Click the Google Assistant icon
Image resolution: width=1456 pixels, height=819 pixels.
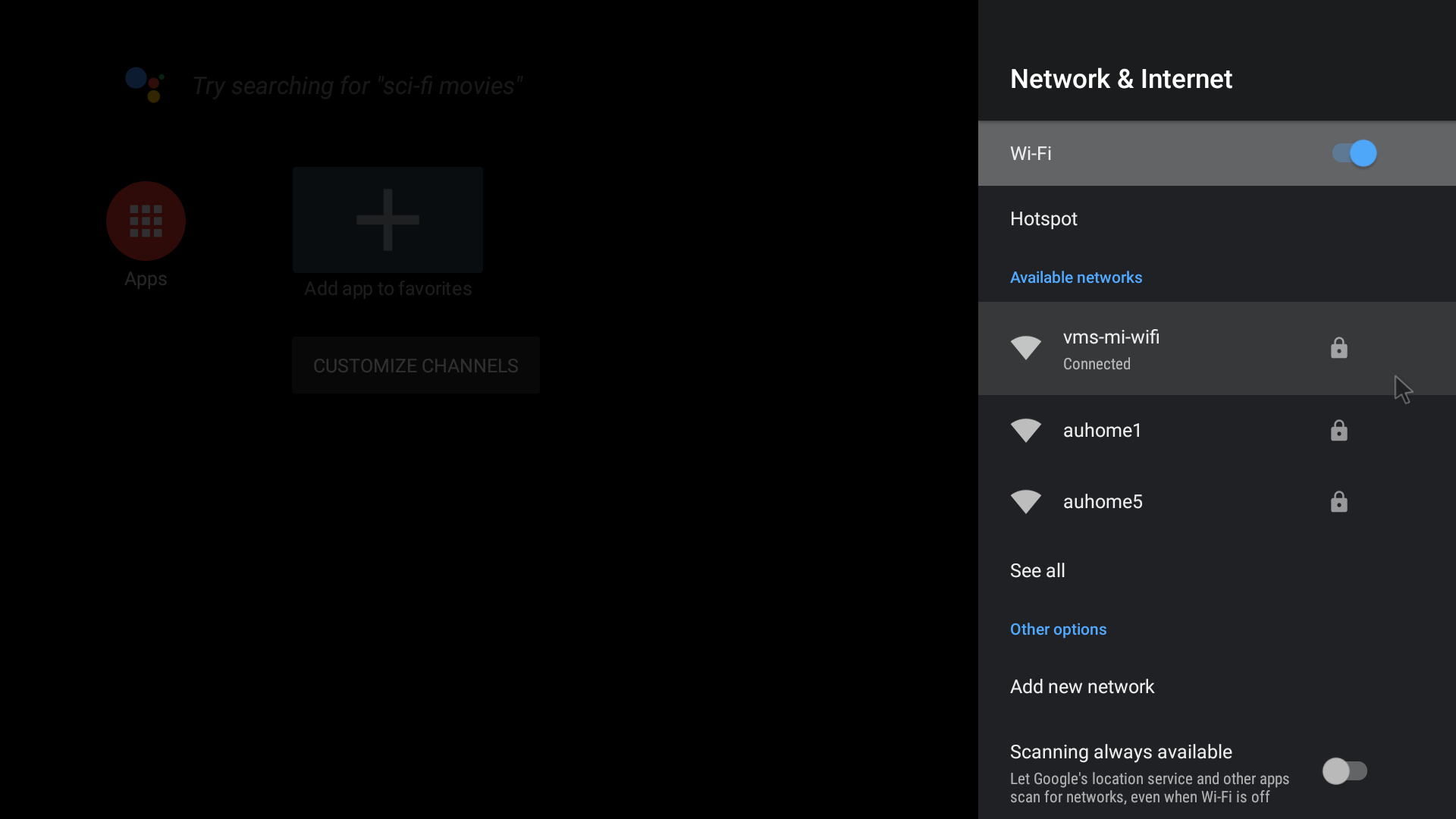[x=144, y=85]
